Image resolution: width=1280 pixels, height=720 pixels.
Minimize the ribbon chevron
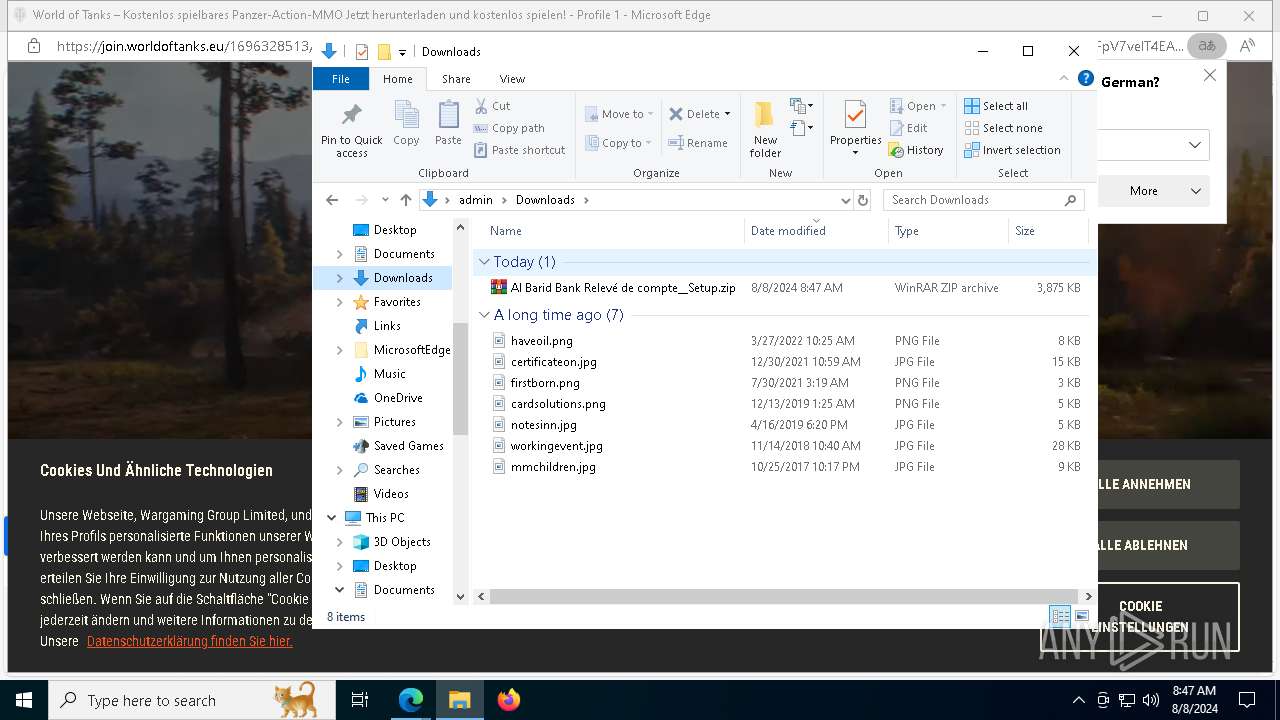coord(1065,78)
